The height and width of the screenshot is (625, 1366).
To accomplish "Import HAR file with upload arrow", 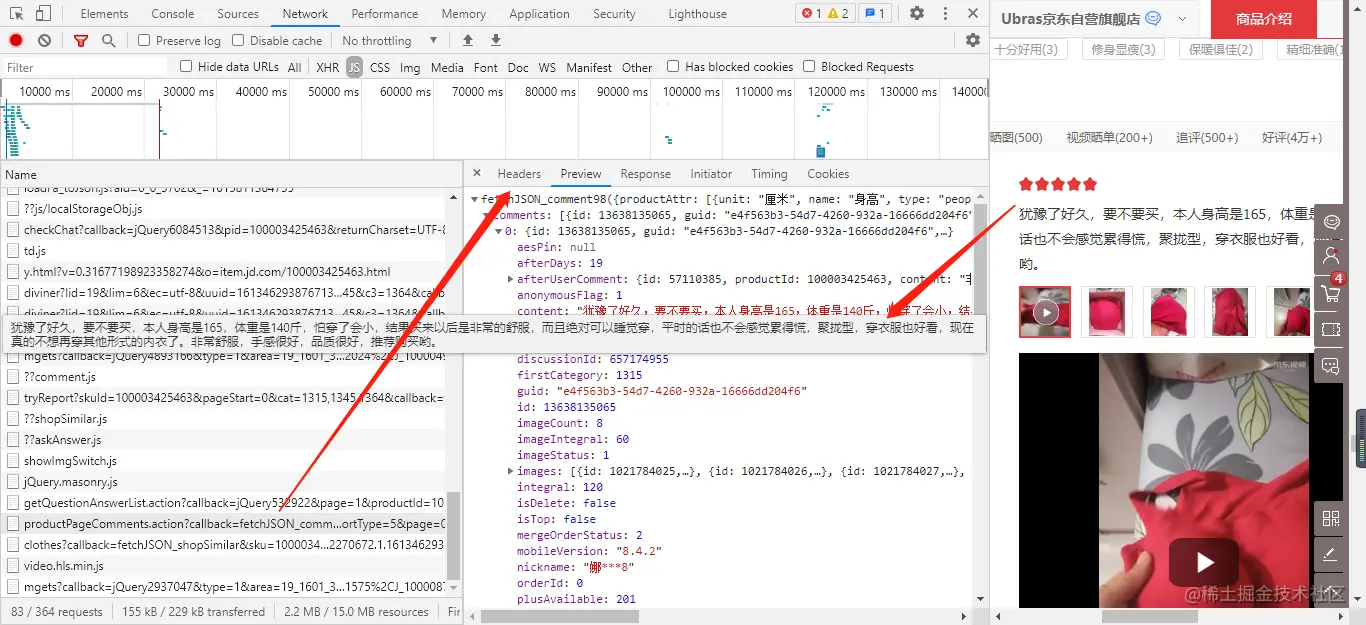I will 468,40.
